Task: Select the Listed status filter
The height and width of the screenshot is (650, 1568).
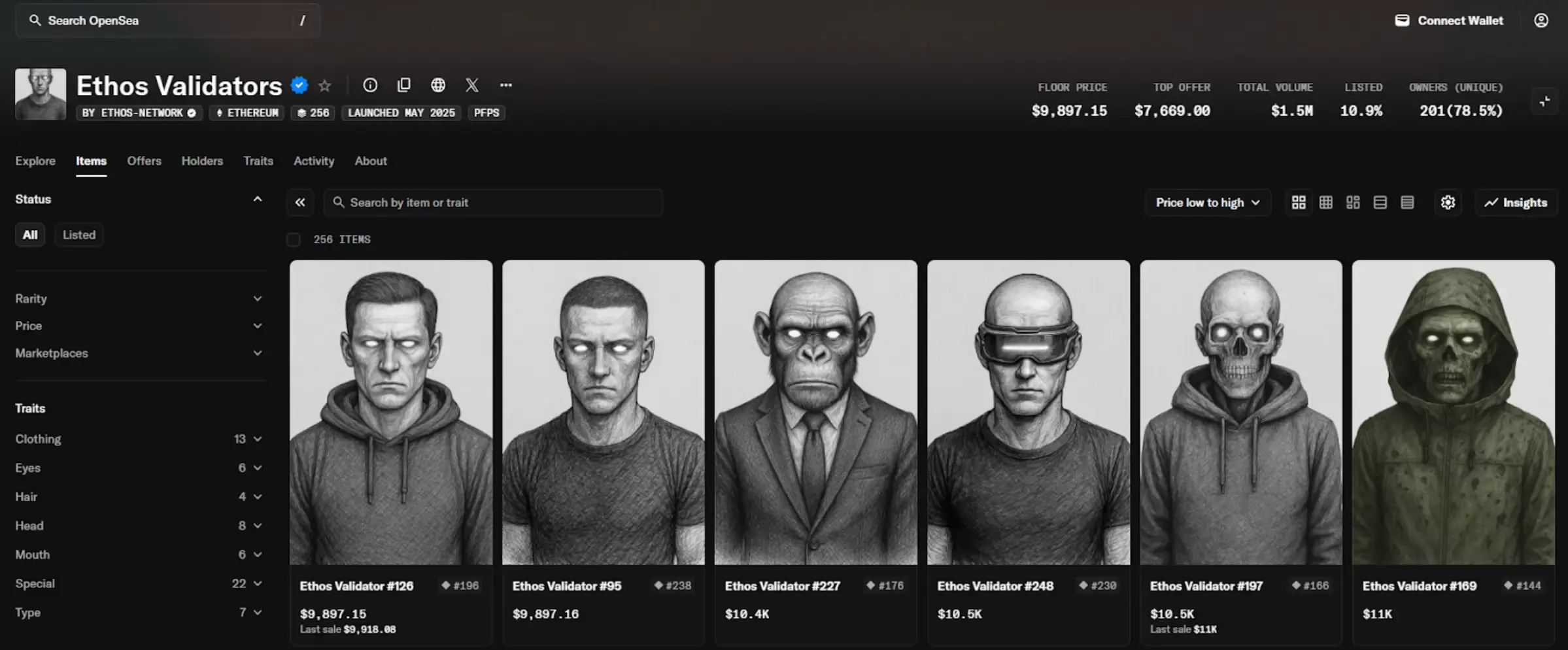Action: pos(79,235)
